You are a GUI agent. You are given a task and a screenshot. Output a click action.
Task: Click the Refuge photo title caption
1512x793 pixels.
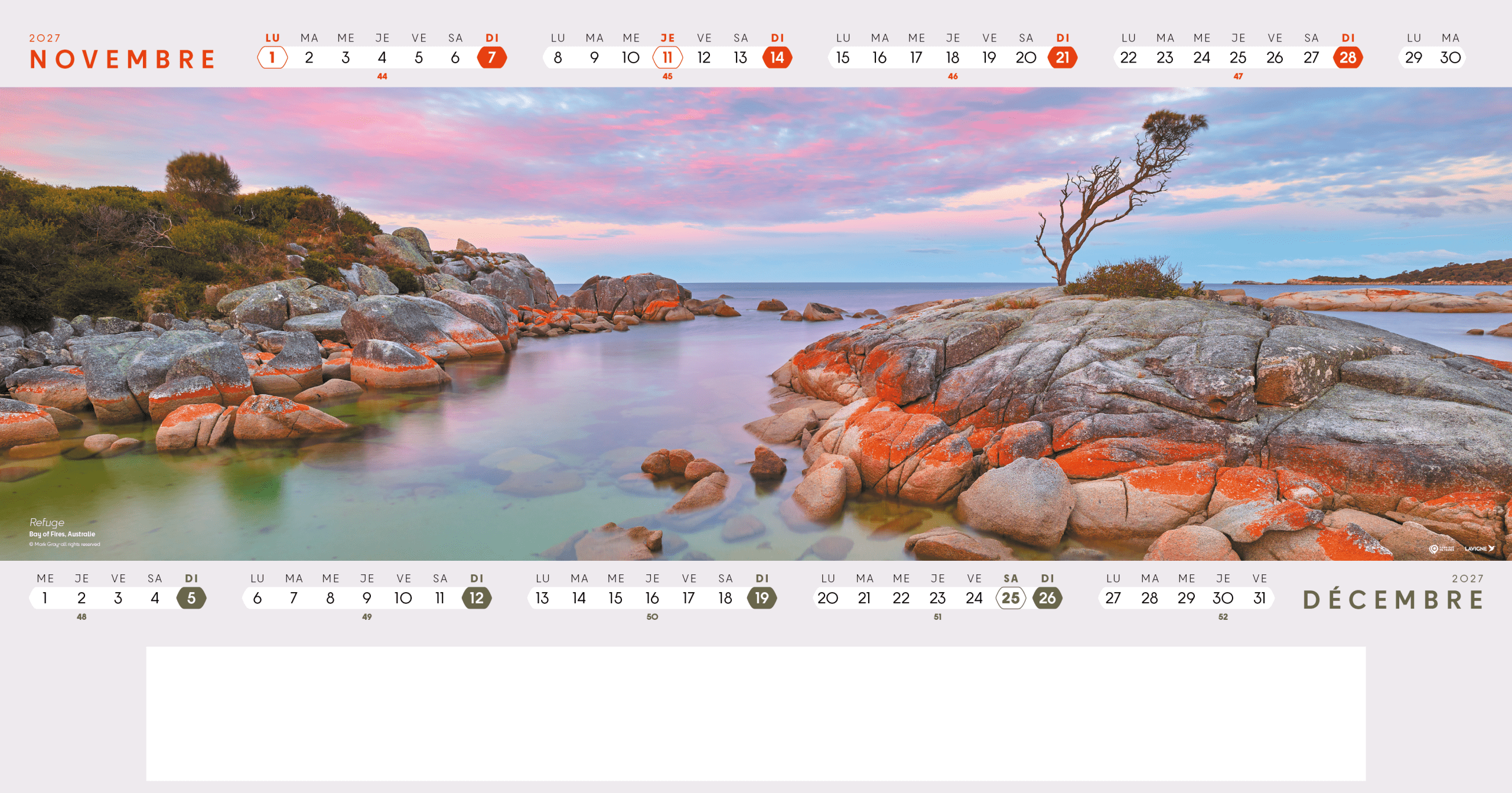47,522
